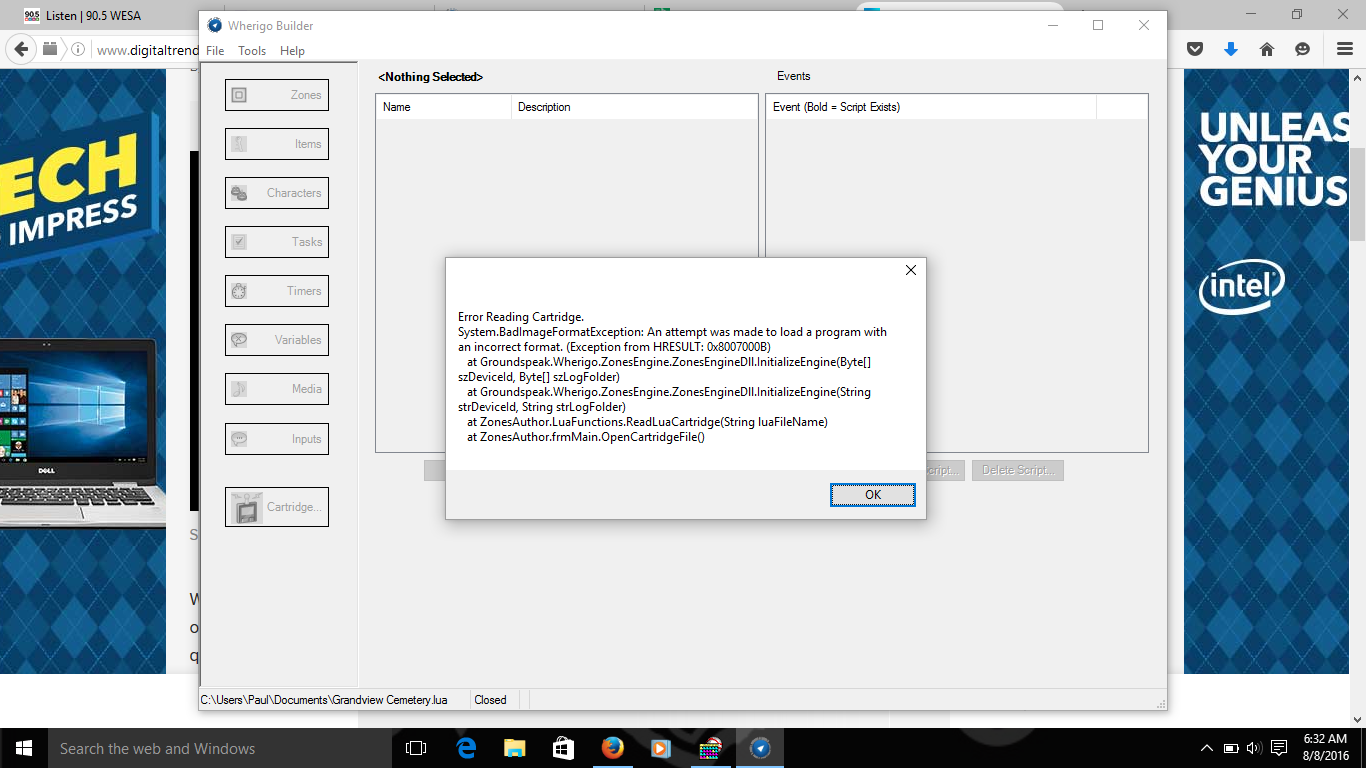1366x768 pixels.
Task: Open the Inputs section
Action: tap(277, 439)
